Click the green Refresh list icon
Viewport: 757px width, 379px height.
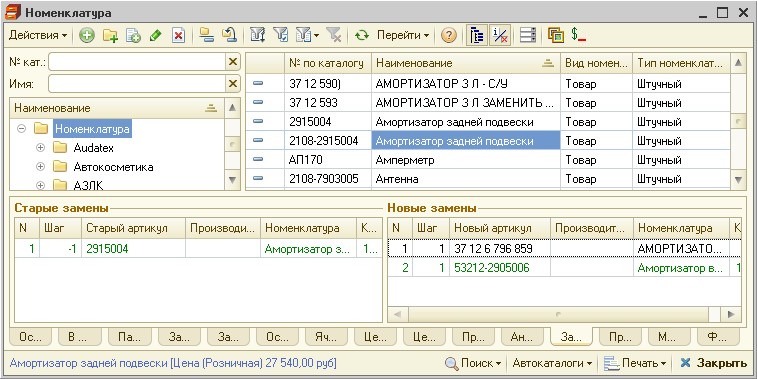pos(362,35)
